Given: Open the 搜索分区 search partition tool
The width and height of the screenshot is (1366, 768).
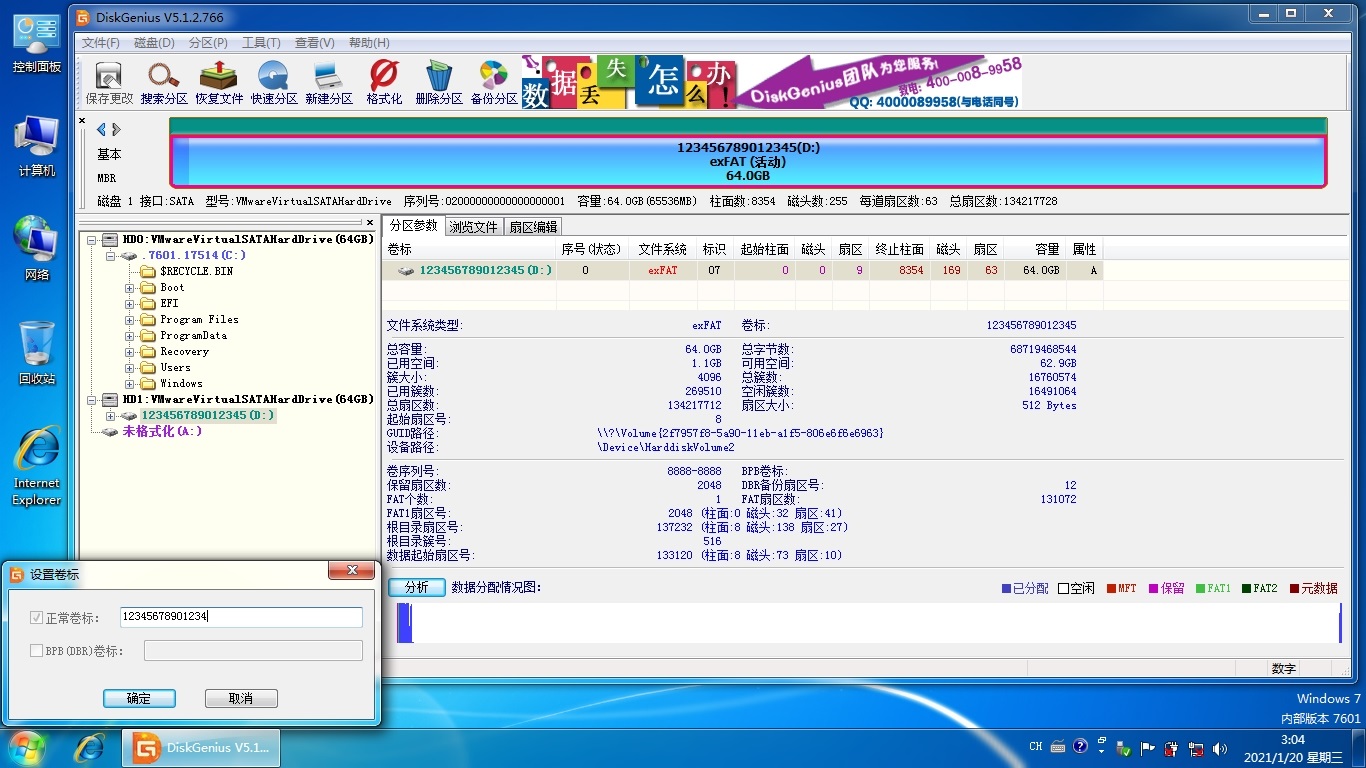Looking at the screenshot, I should 164,82.
